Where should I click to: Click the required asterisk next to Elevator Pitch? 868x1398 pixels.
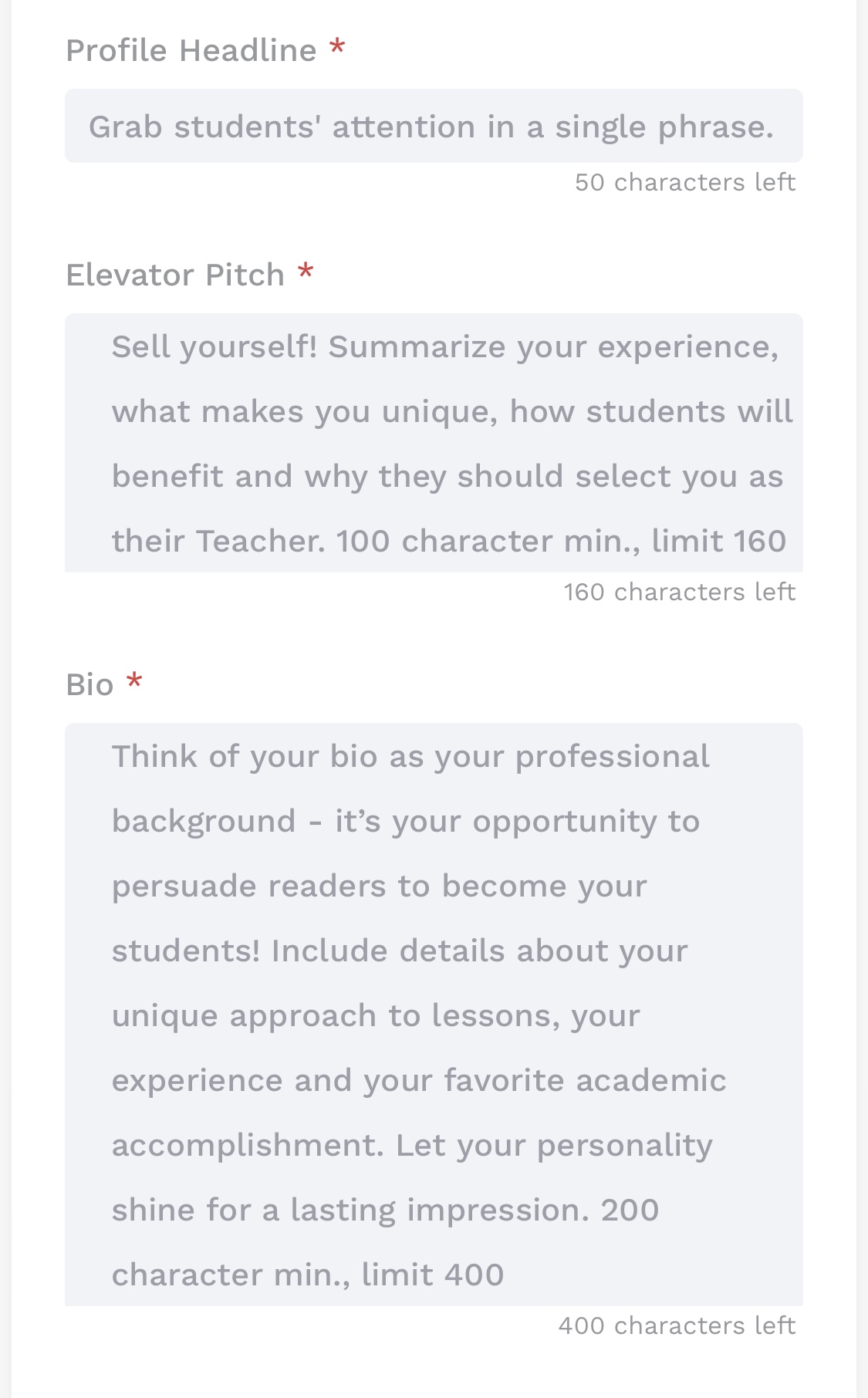click(x=306, y=273)
